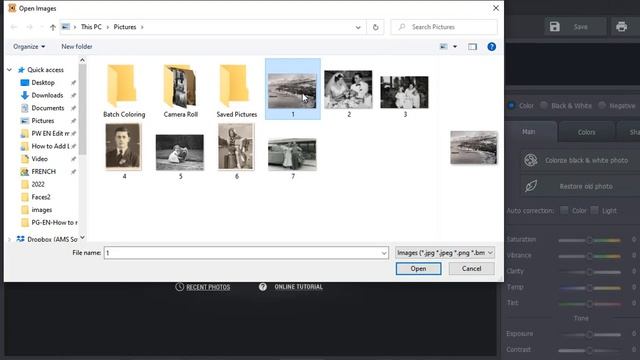Click the Restore old photo feather icon

[x=531, y=186]
